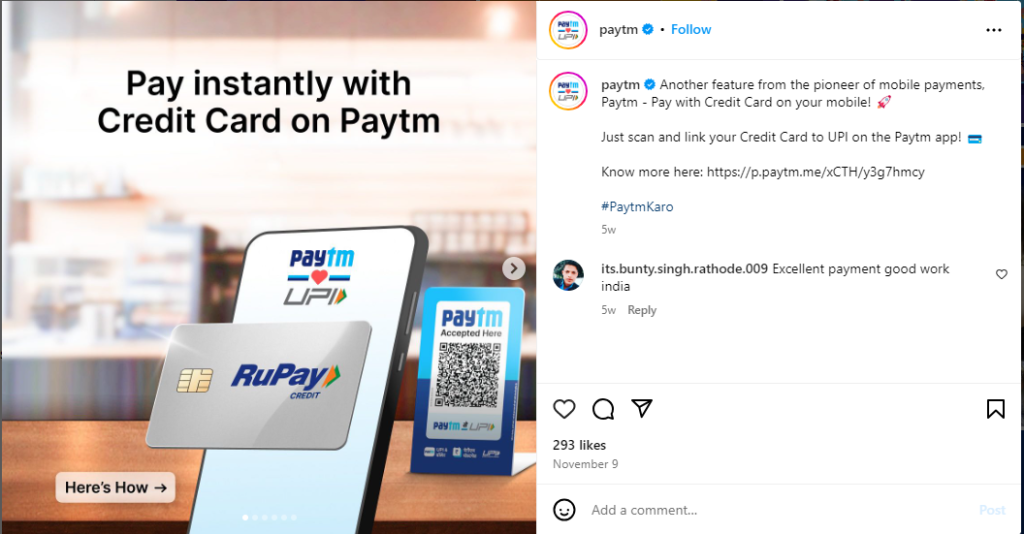View the 293 likes list
Image resolution: width=1024 pixels, height=534 pixels.
(579, 445)
